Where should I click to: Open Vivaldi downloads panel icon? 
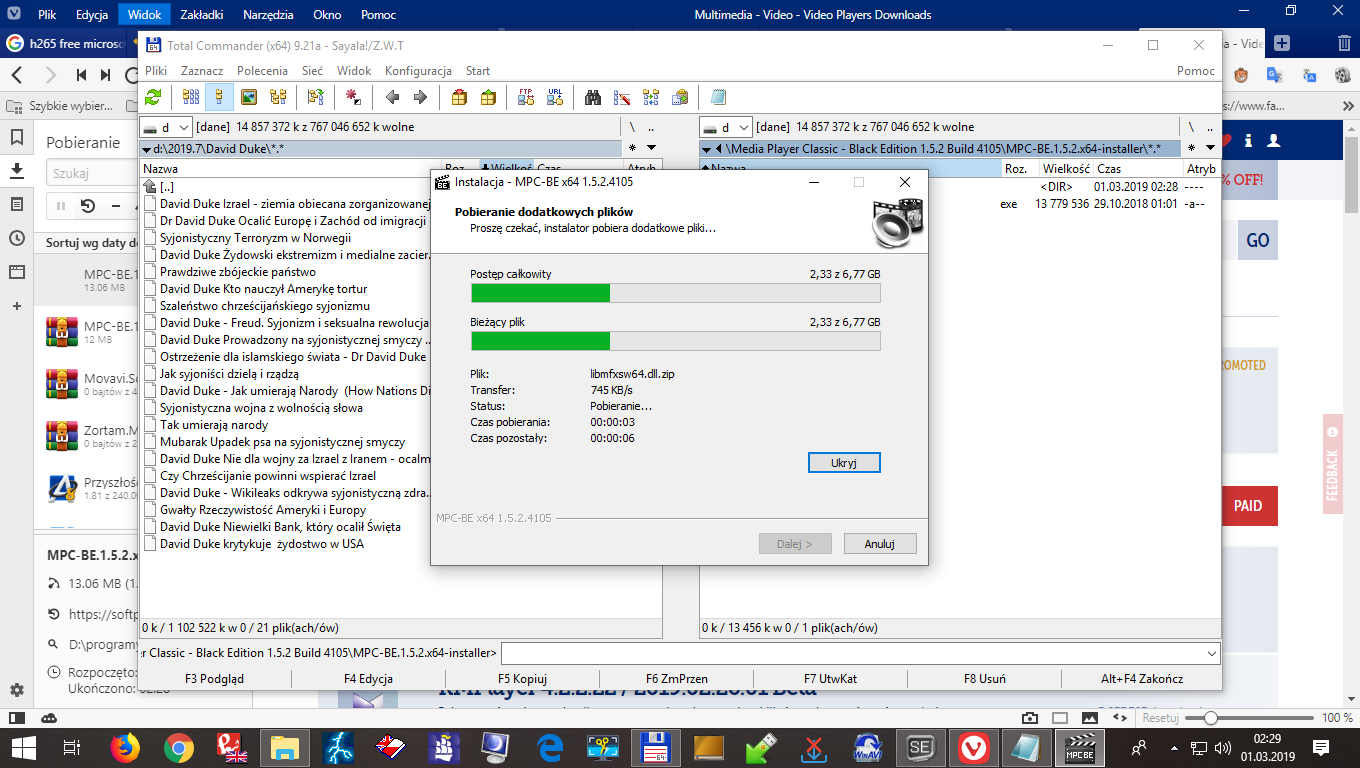pos(17,171)
